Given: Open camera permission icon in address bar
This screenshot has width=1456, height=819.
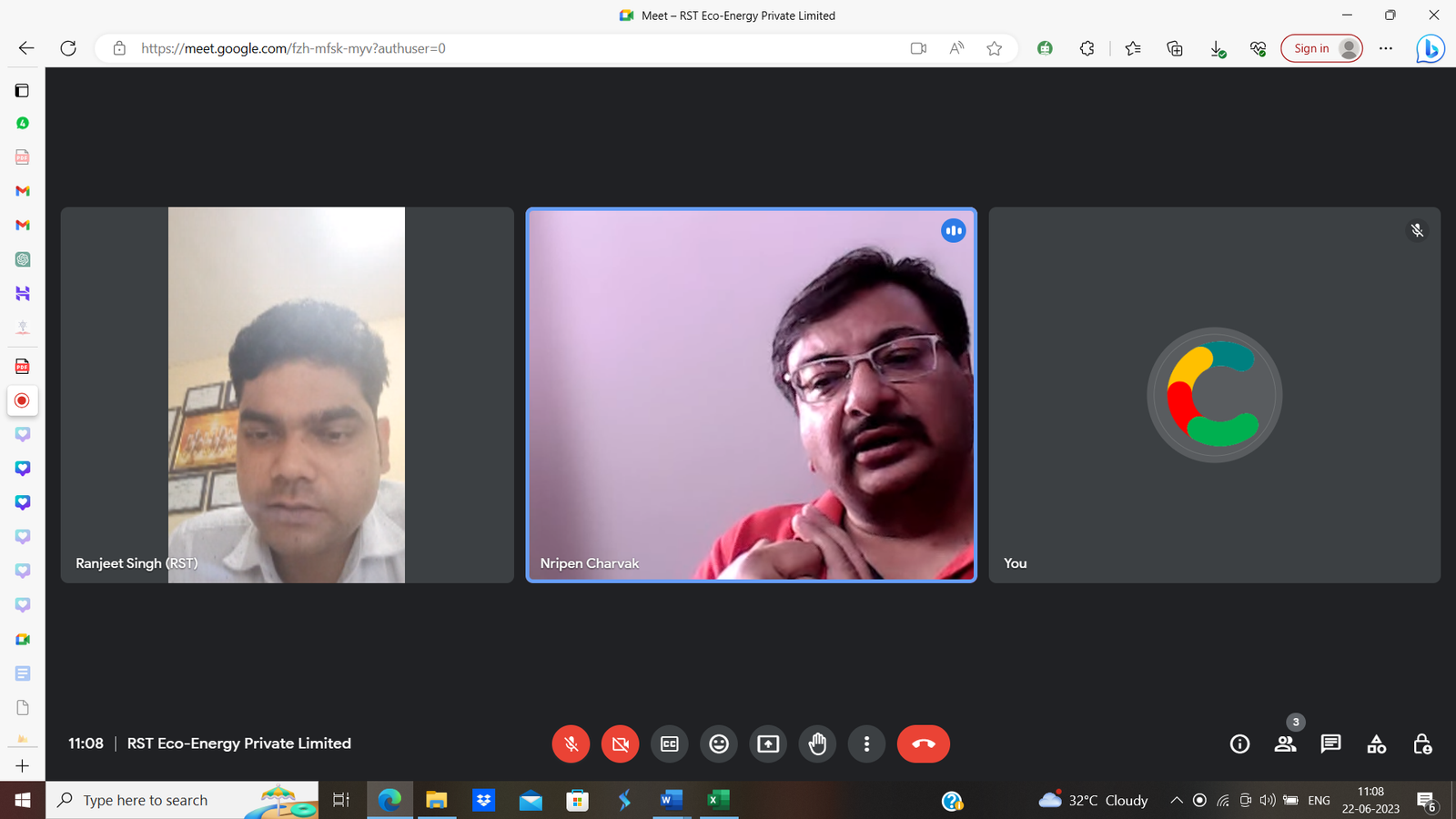Looking at the screenshot, I should coord(918,48).
